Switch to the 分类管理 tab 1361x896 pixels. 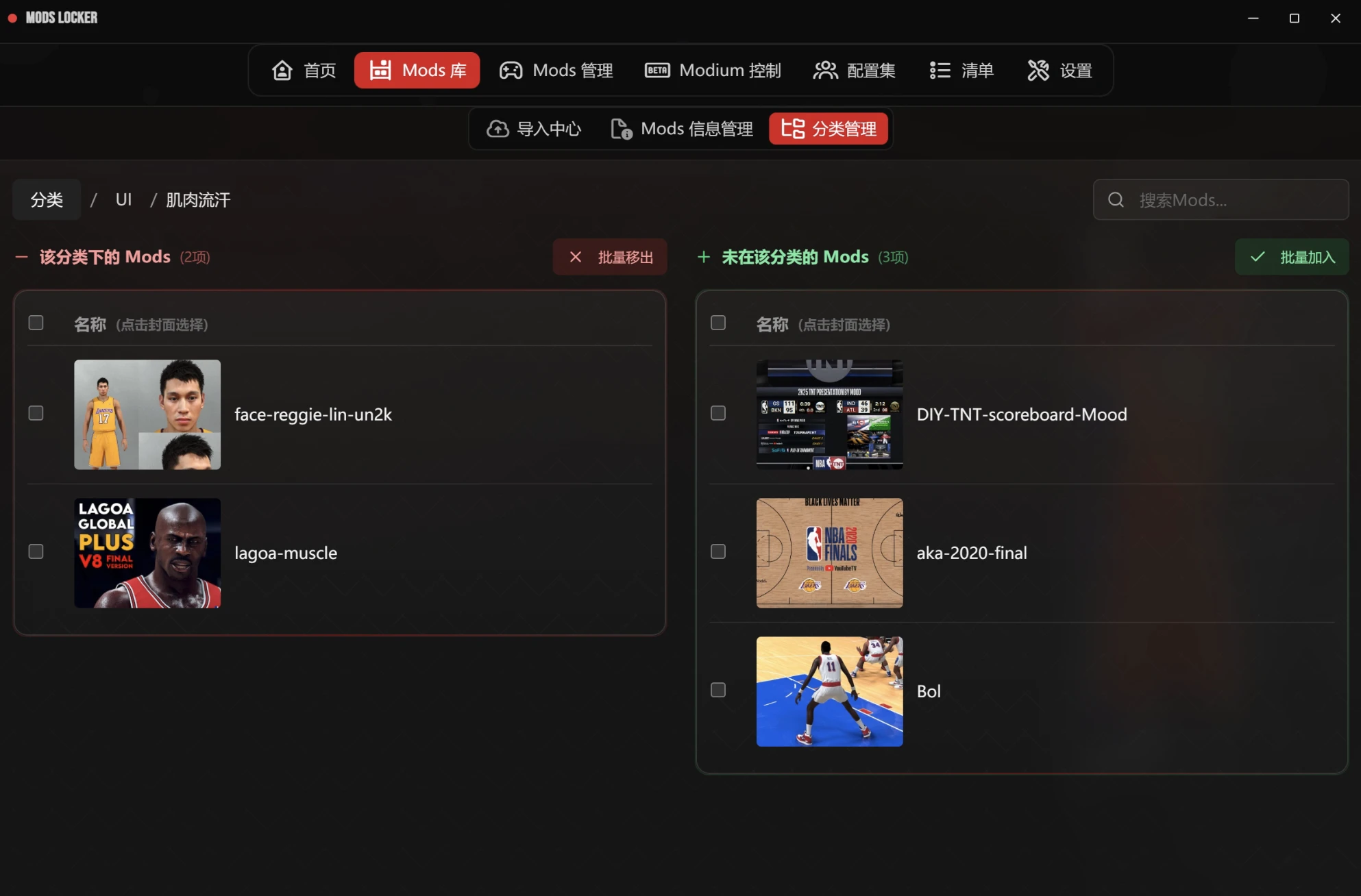coord(829,129)
